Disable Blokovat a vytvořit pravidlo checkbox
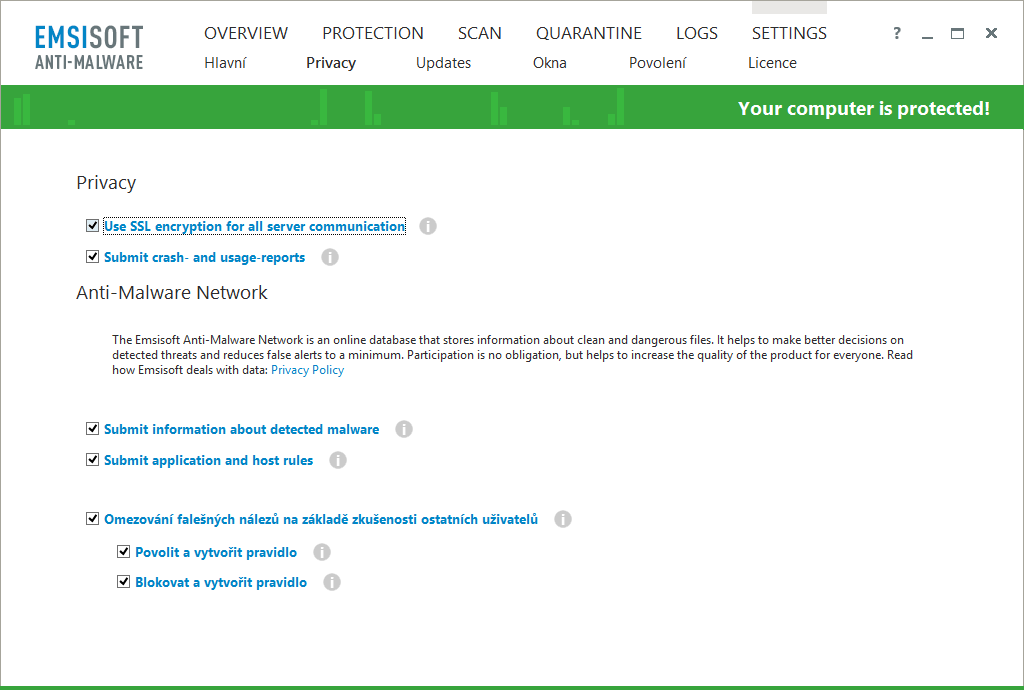This screenshot has height=690, width=1024. 123,582
